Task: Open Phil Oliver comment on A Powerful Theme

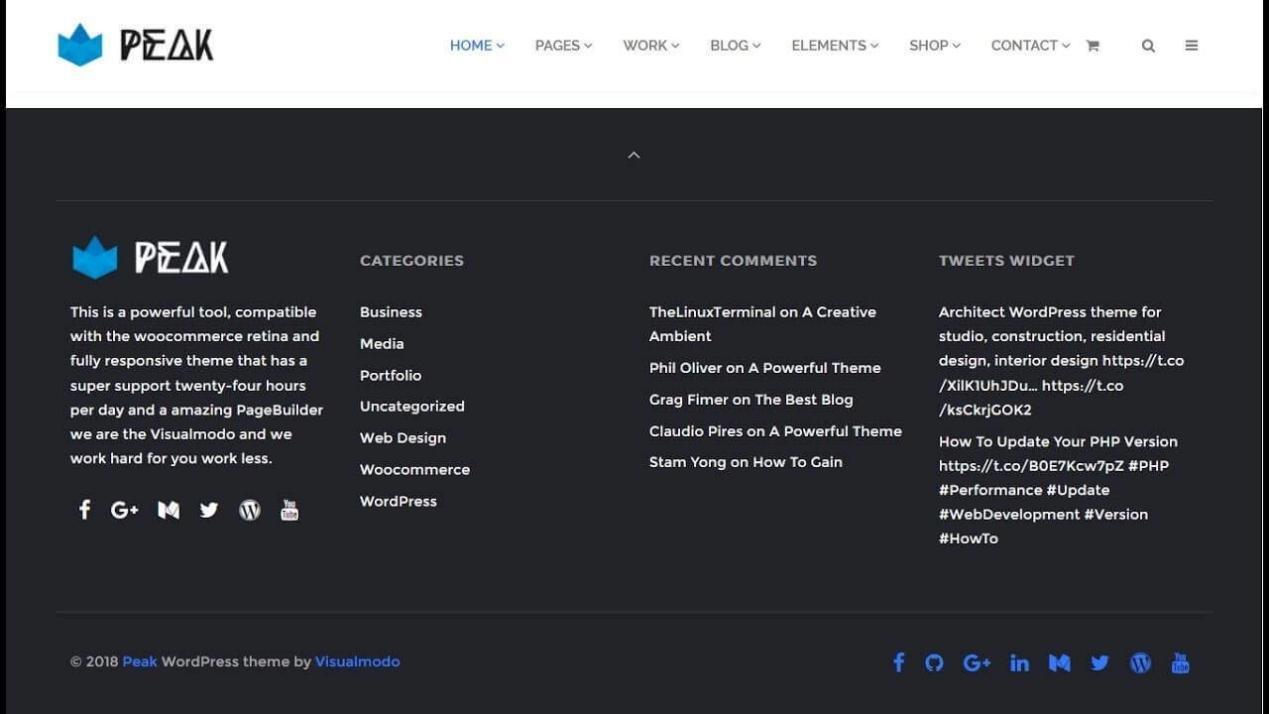Action: tap(765, 368)
